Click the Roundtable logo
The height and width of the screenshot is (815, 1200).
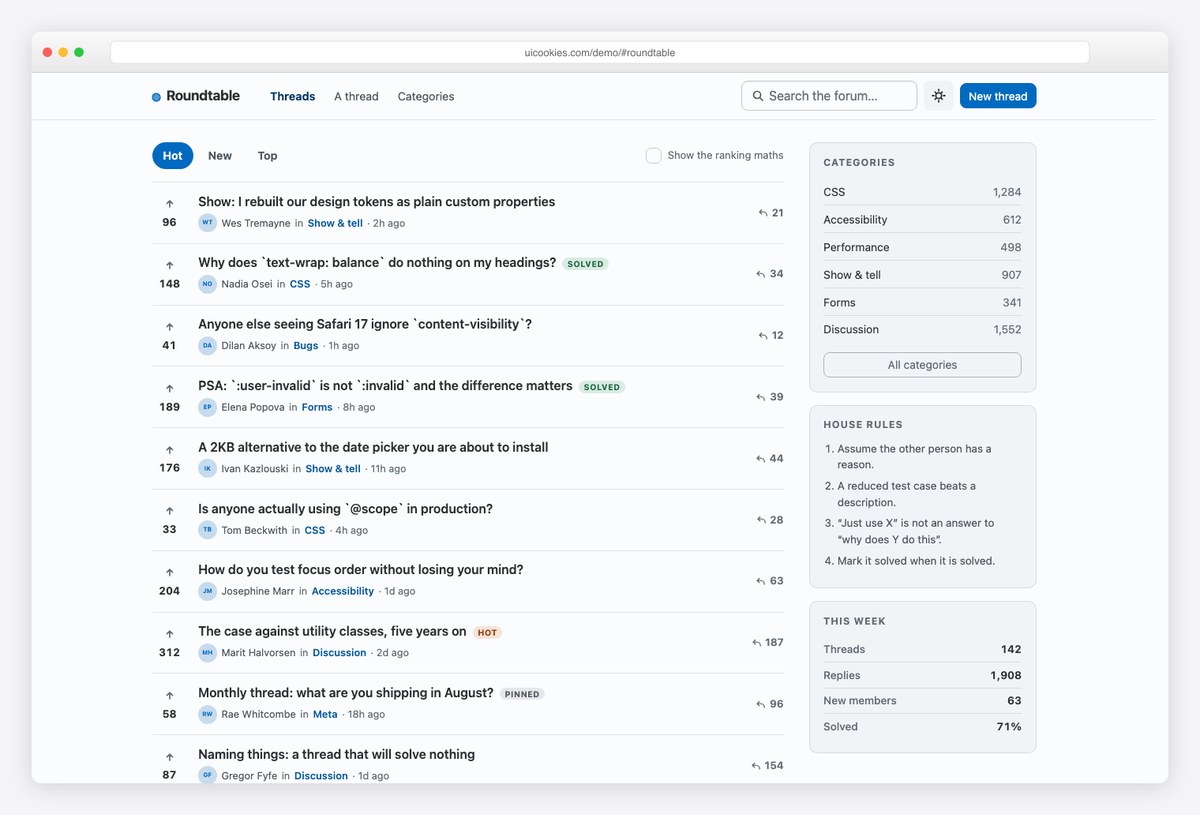click(x=196, y=96)
